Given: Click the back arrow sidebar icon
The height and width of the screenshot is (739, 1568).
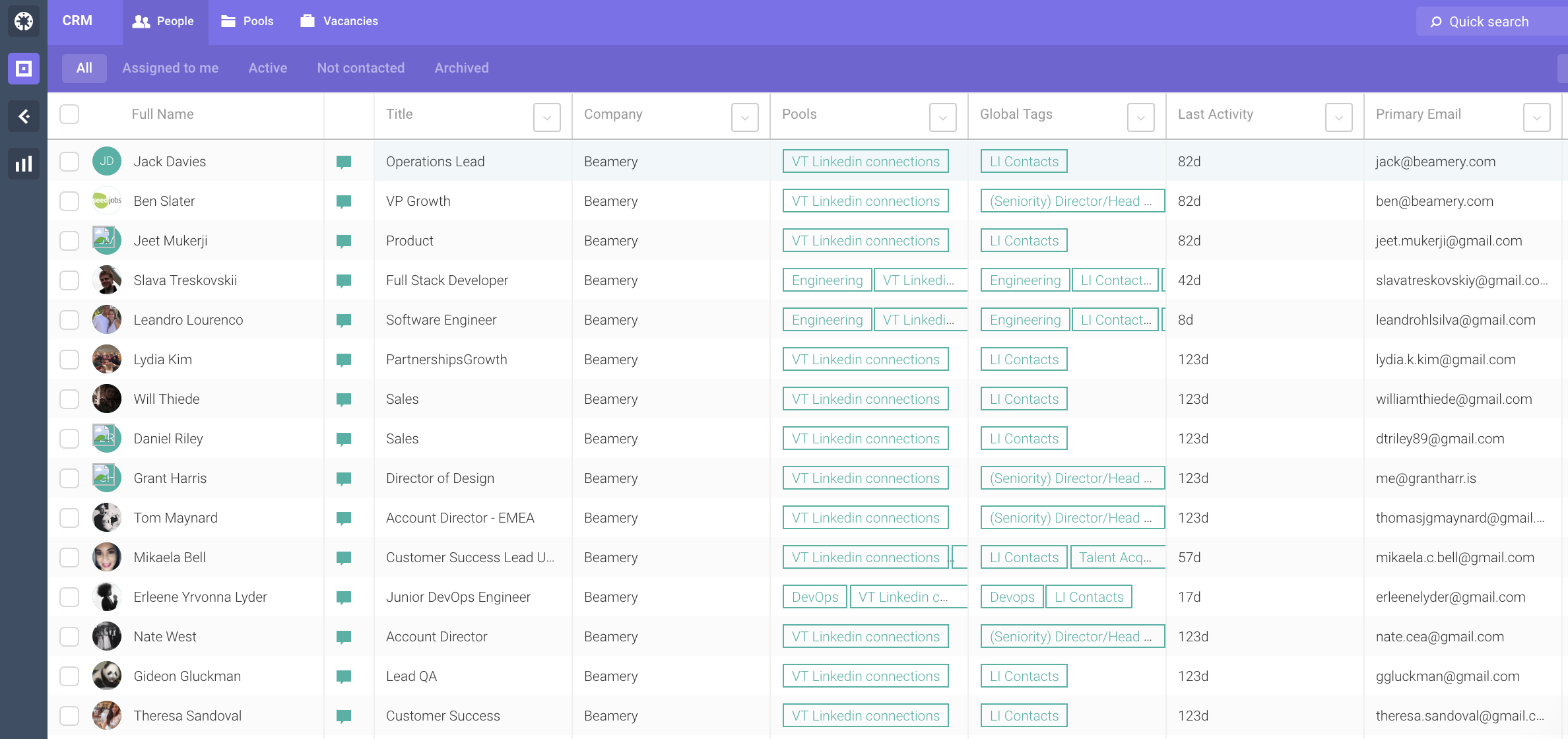Looking at the screenshot, I should [x=24, y=117].
